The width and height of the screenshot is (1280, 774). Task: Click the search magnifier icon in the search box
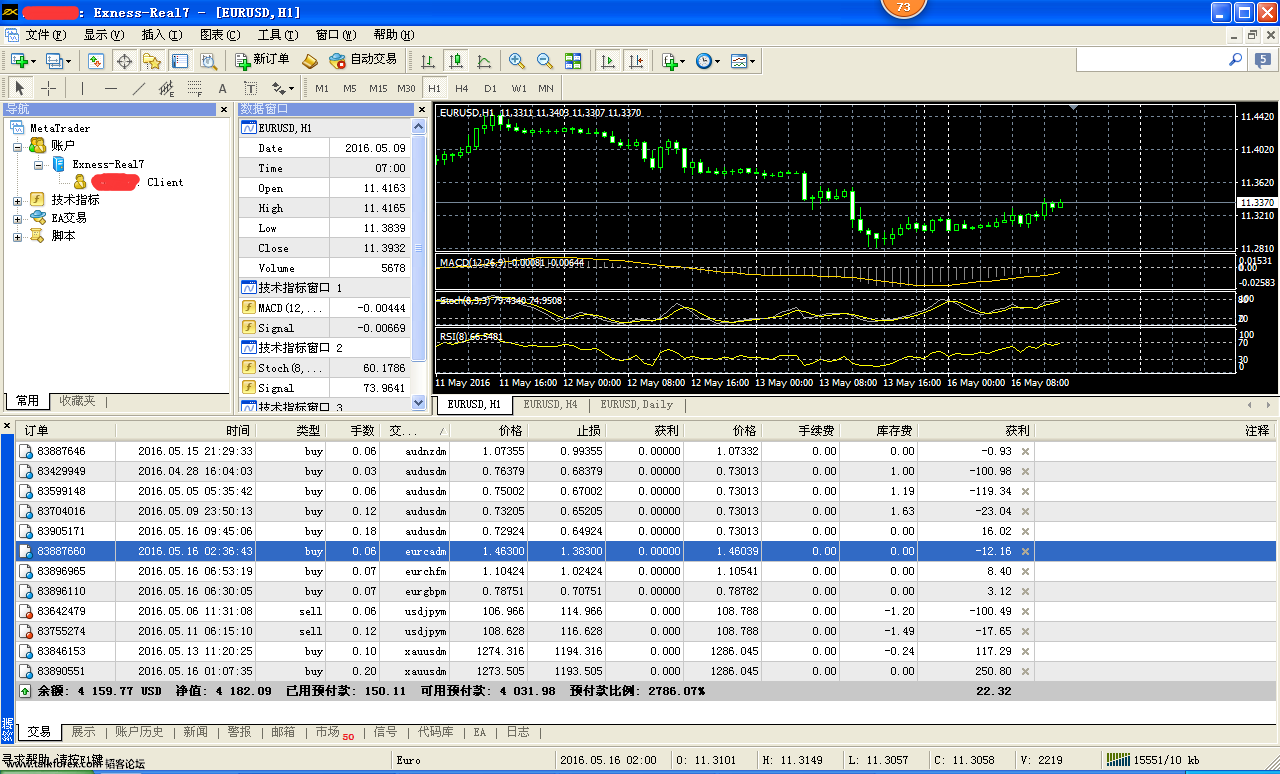click(x=1236, y=60)
